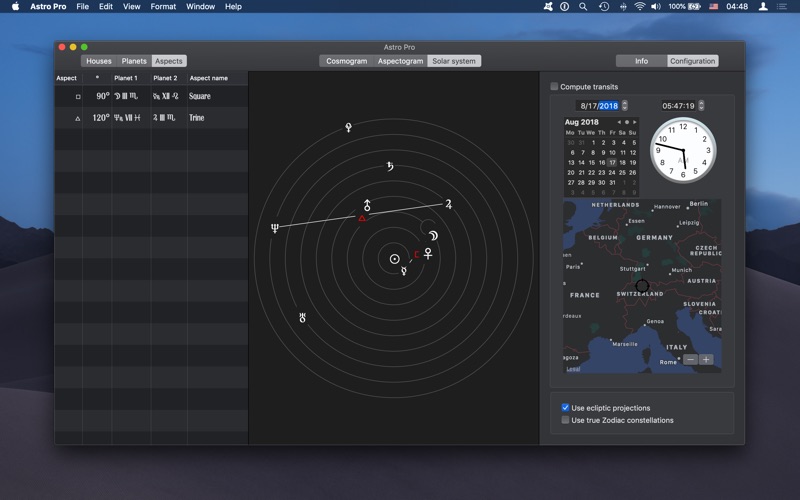
Task: Enable Use true Zodiac constellations
Action: [565, 420]
